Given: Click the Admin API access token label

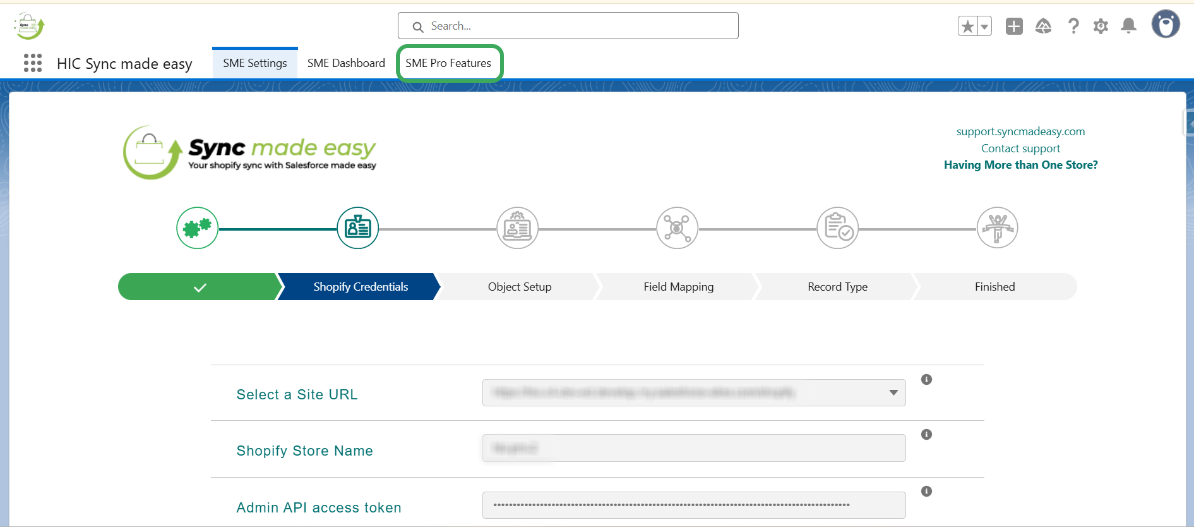Looking at the screenshot, I should point(318,507).
